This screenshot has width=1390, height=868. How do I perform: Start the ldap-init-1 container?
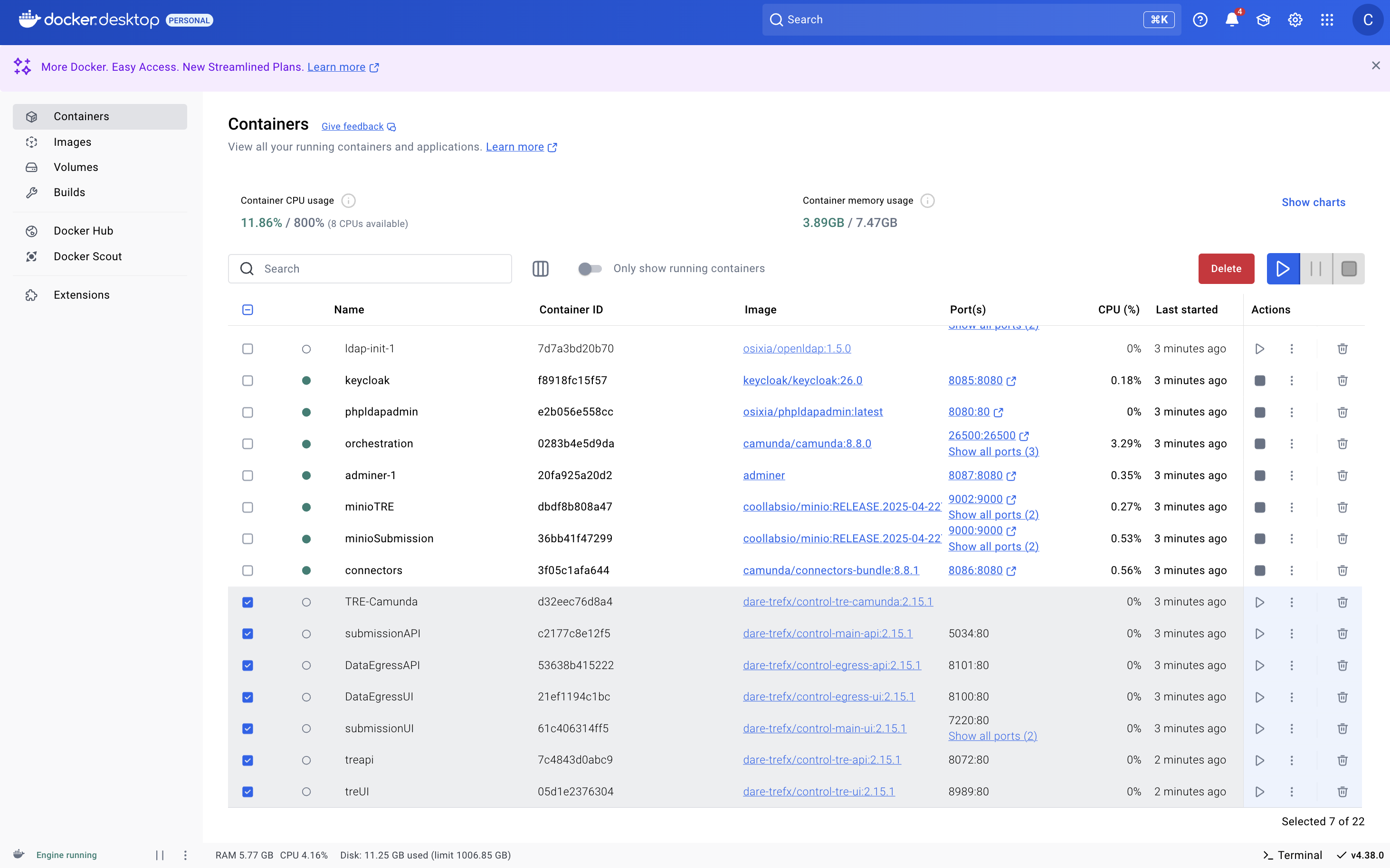[x=1260, y=349]
